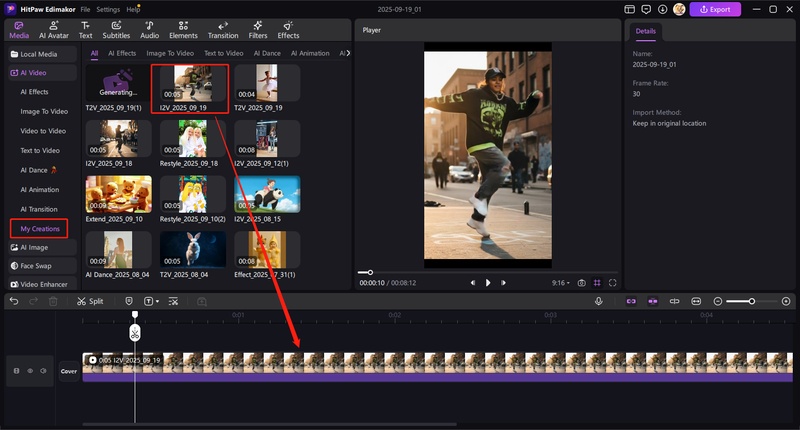Viewport: 800px width, 430px height.
Task: Open Face Swap in sidebar
Action: click(42, 266)
